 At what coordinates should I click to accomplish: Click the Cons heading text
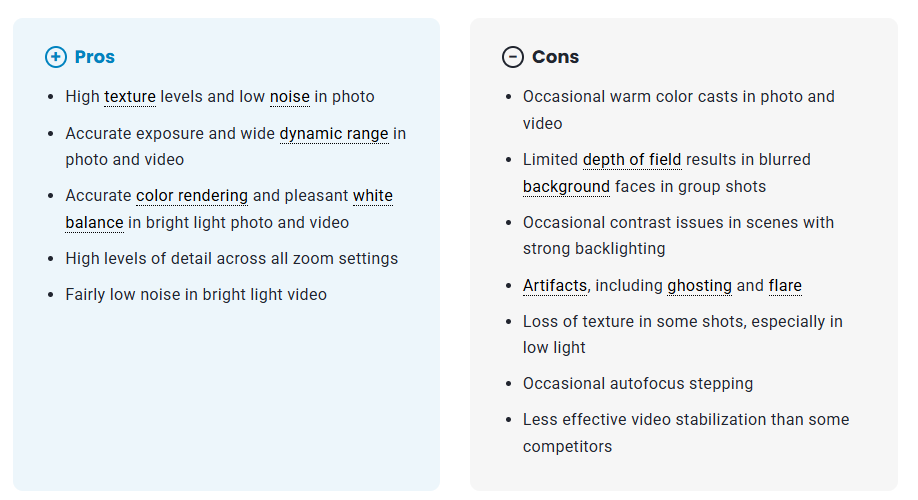[x=556, y=57]
